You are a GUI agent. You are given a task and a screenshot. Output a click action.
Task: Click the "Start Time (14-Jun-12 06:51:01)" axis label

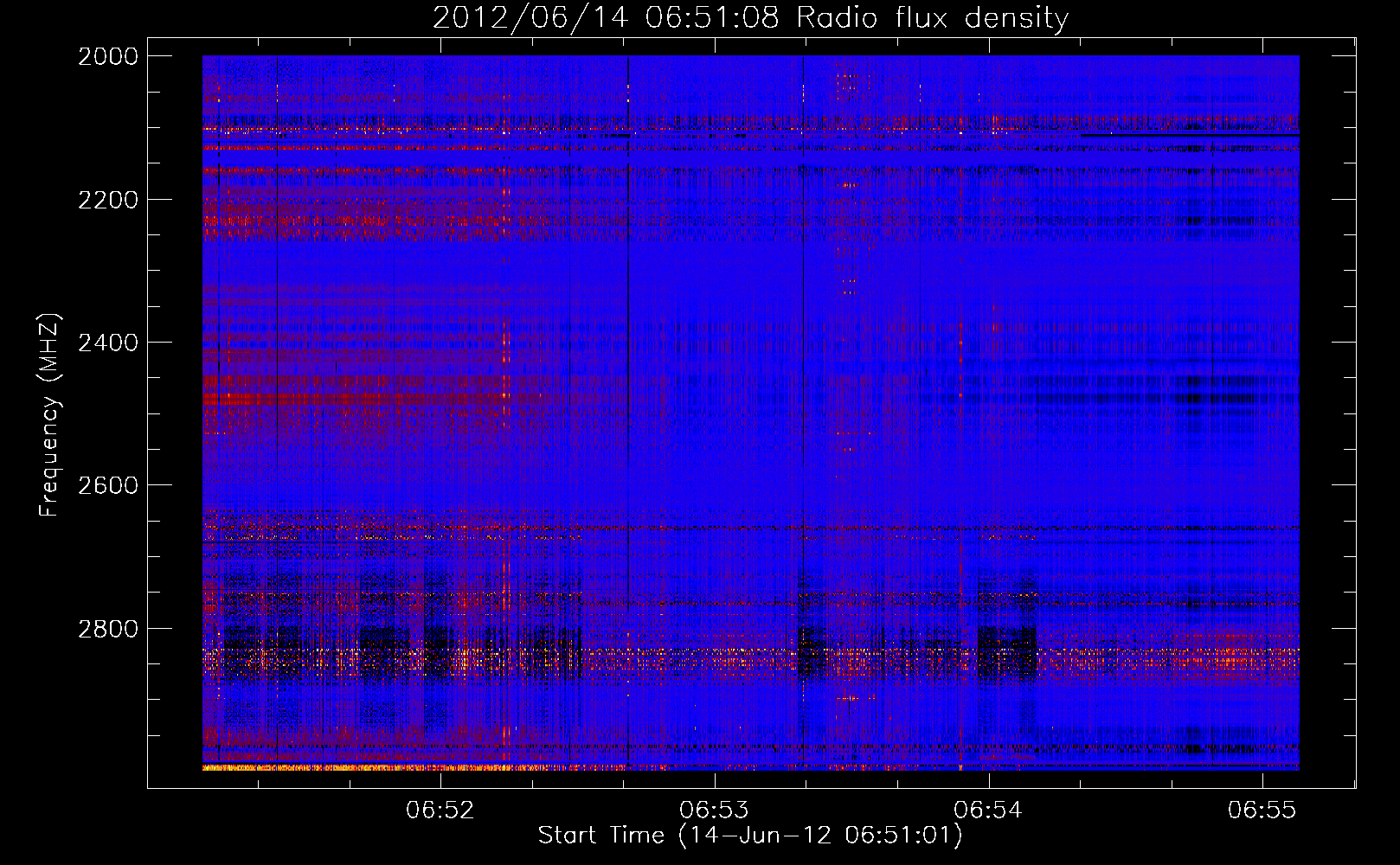tap(750, 836)
